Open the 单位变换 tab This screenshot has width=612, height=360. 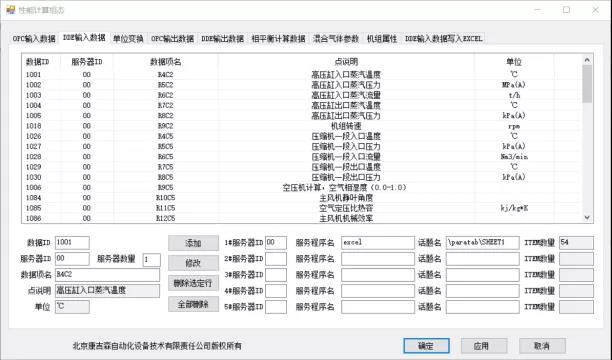128,39
